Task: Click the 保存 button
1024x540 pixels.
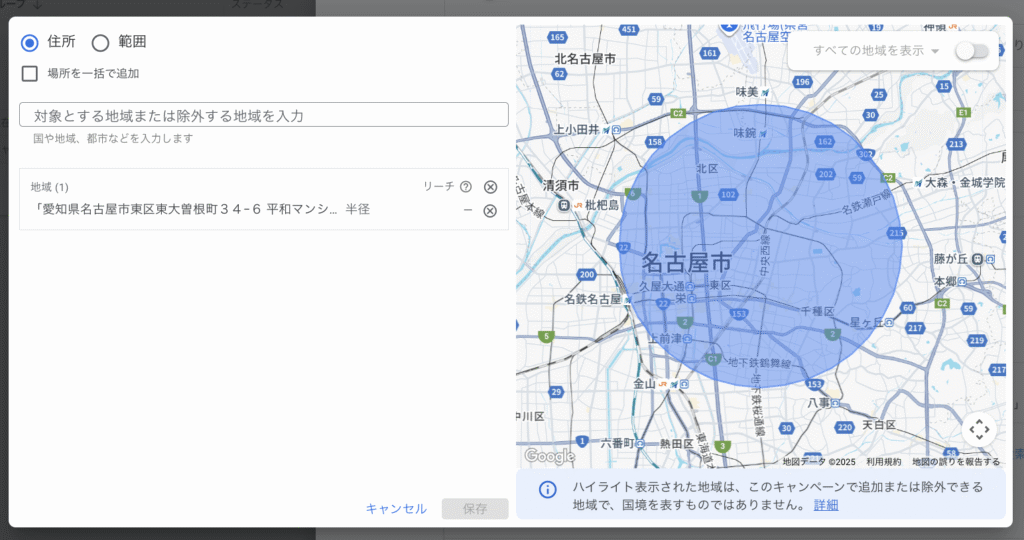Action: point(475,509)
